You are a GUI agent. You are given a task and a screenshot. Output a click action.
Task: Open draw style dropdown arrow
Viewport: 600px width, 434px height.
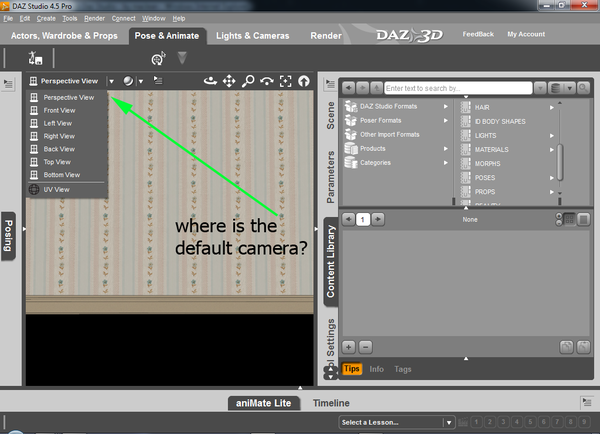point(141,81)
